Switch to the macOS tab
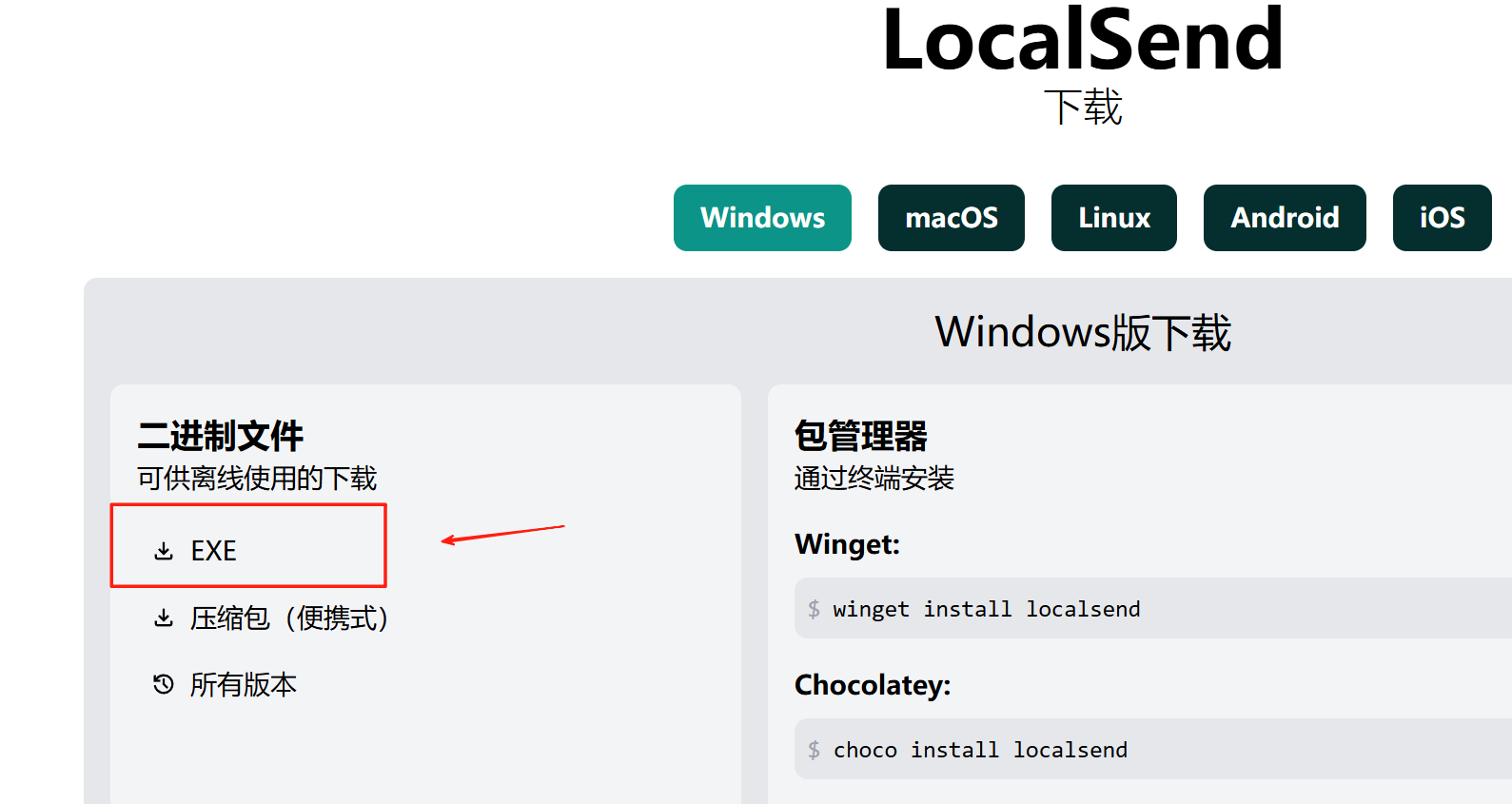The width and height of the screenshot is (1512, 804). click(x=951, y=218)
